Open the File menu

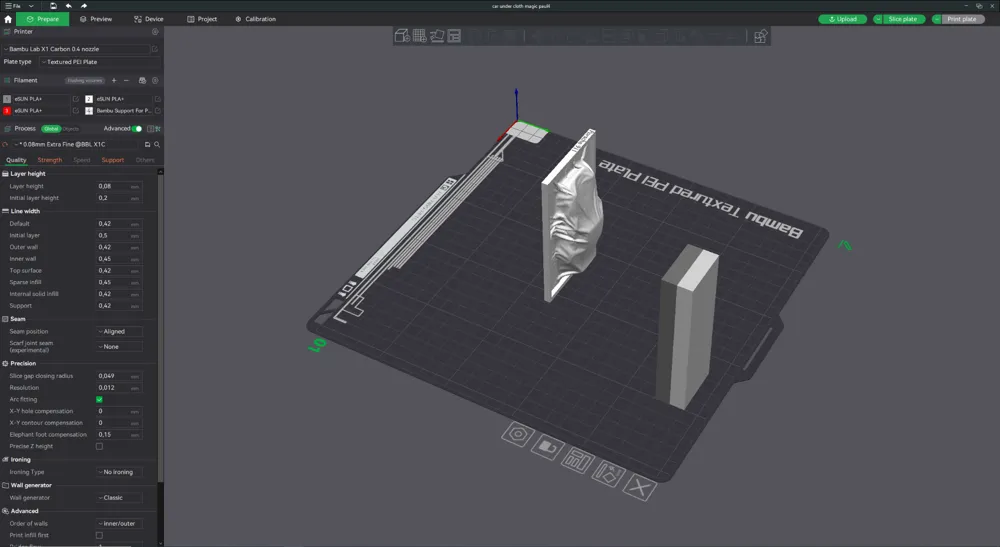[13, 6]
